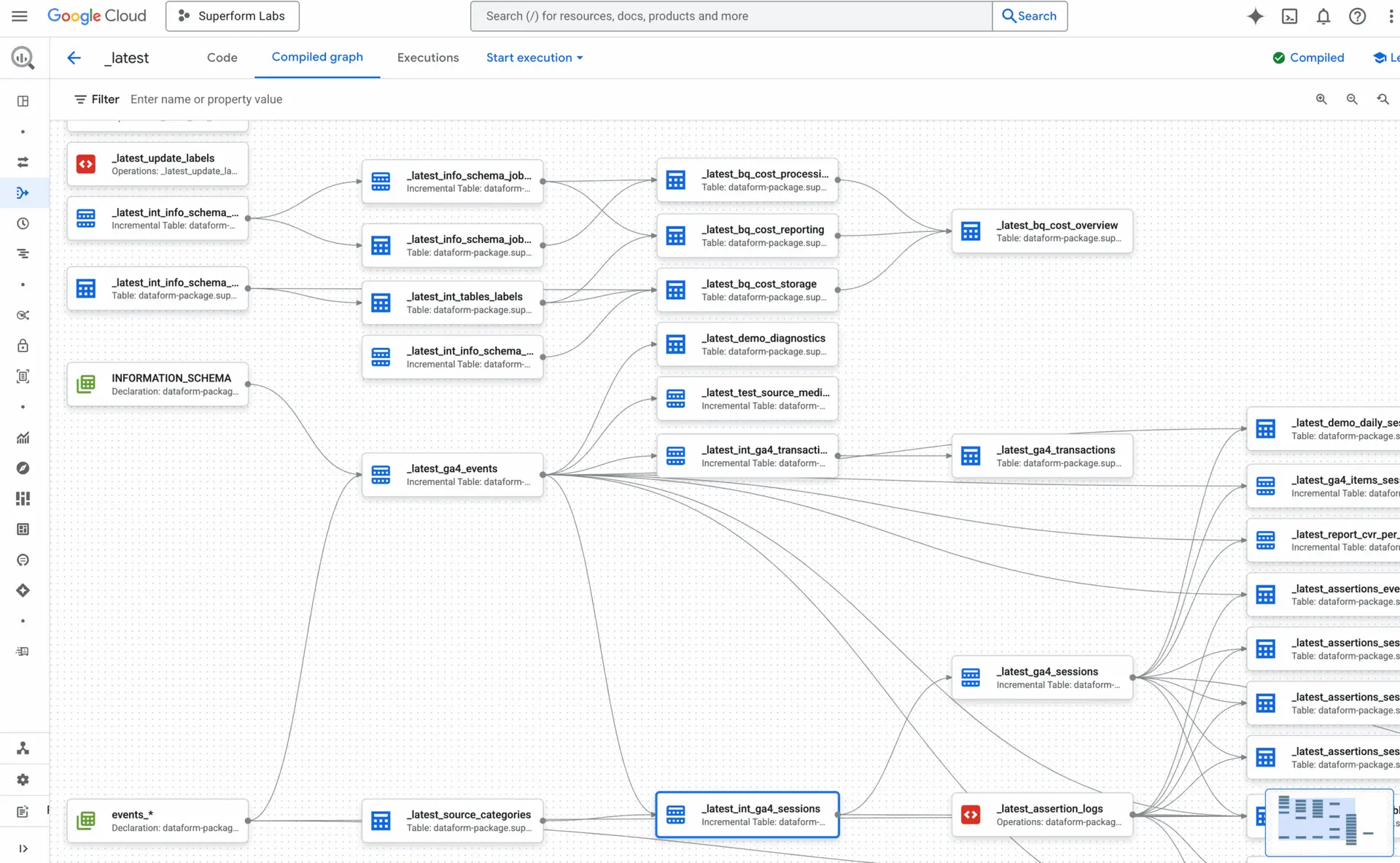
Task: Click the Gemini sparkle icon
Action: pos(1255,16)
